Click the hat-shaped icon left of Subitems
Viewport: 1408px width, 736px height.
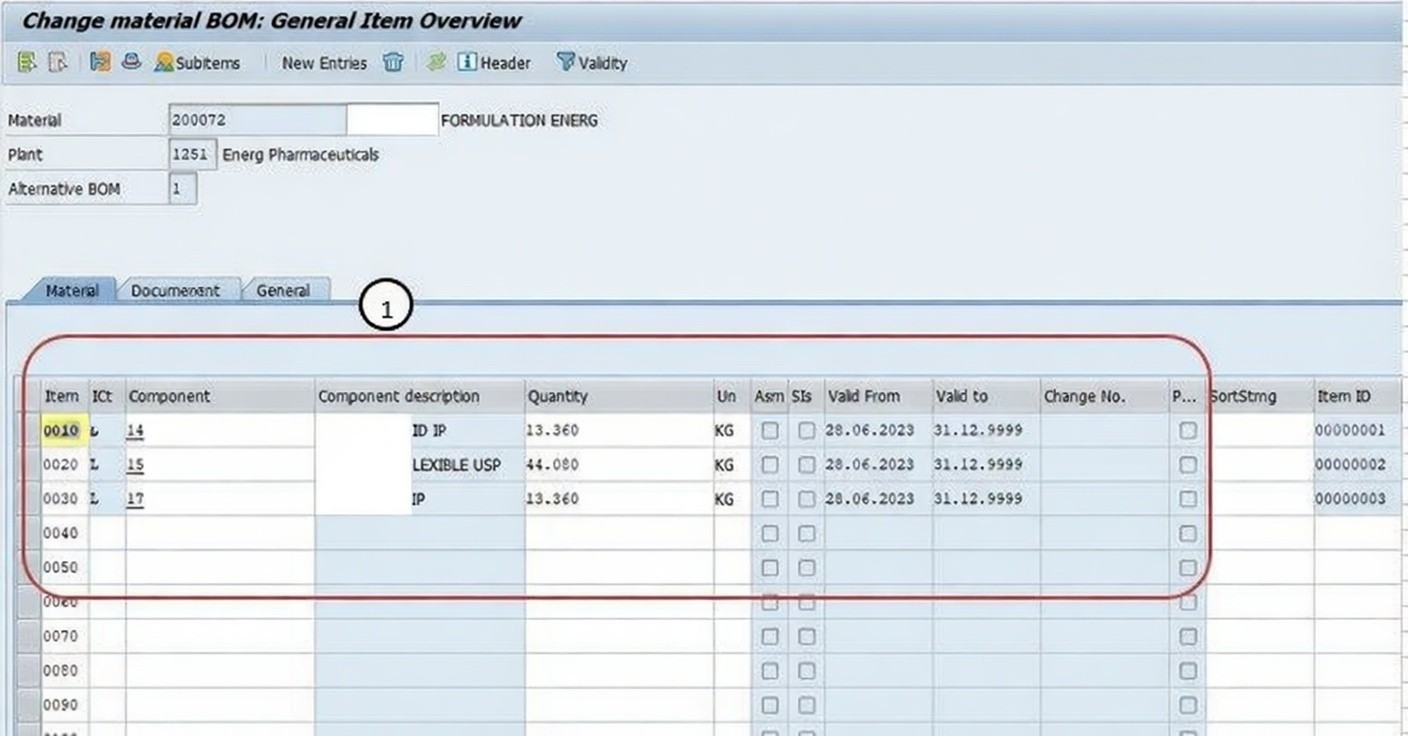click(x=131, y=63)
